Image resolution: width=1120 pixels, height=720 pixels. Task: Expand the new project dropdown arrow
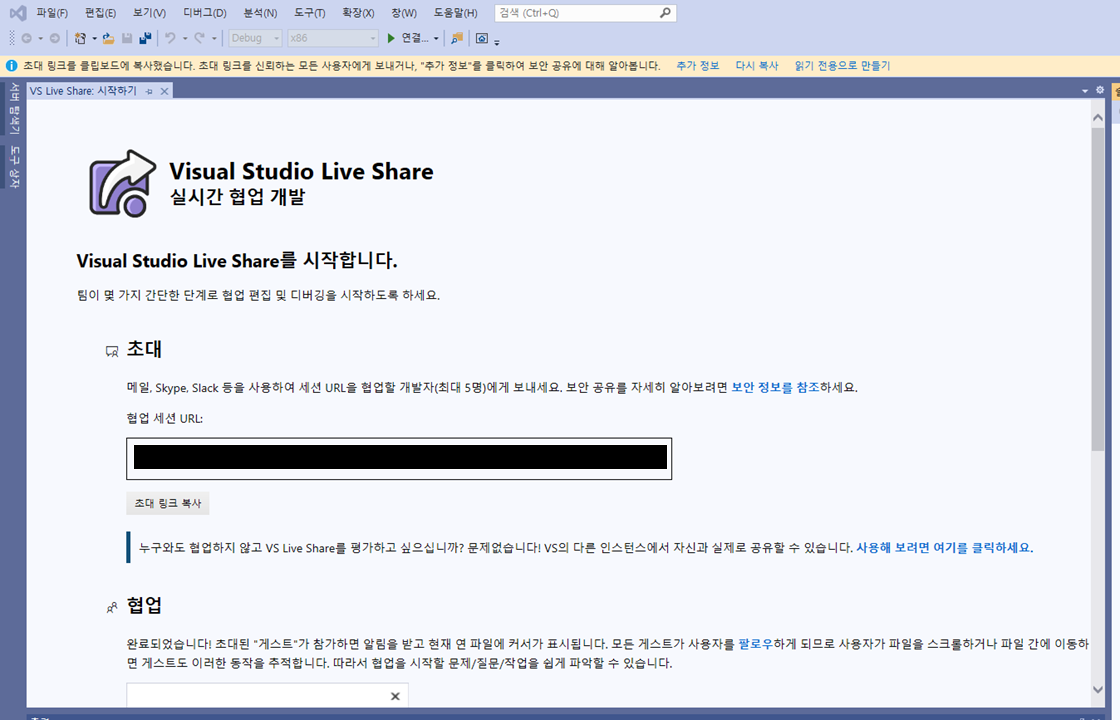pyautogui.click(x=94, y=39)
